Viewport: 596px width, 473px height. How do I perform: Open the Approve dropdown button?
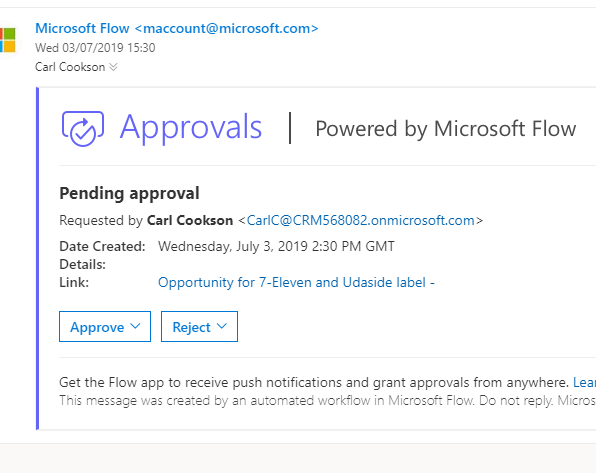pos(105,327)
